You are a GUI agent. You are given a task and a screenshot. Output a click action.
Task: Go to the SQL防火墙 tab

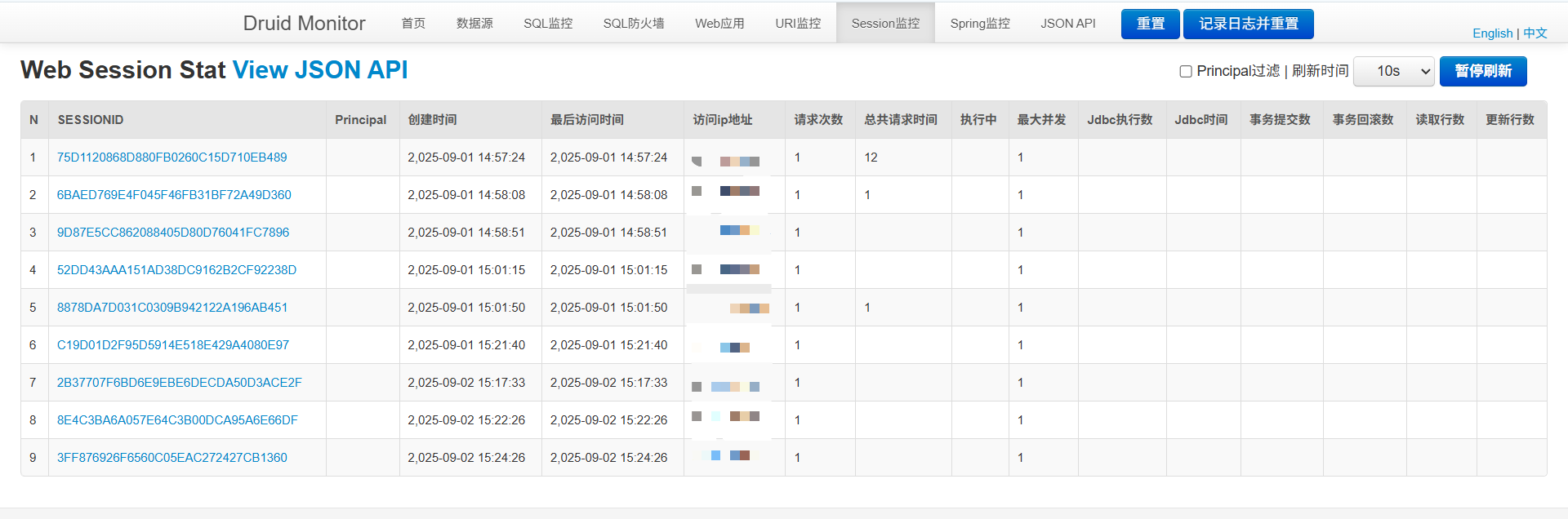click(x=634, y=24)
